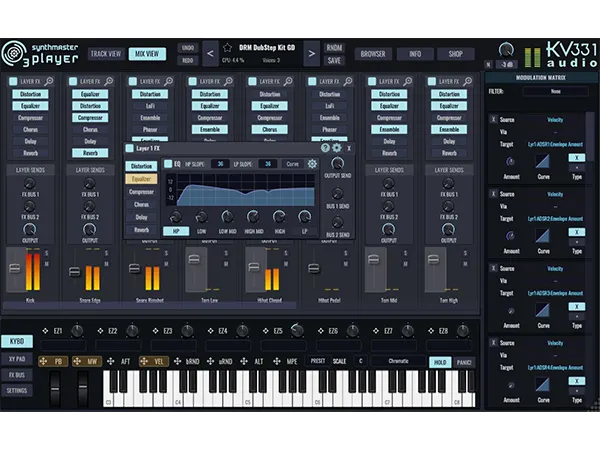Open the LP Slope value dropdown

[268, 164]
